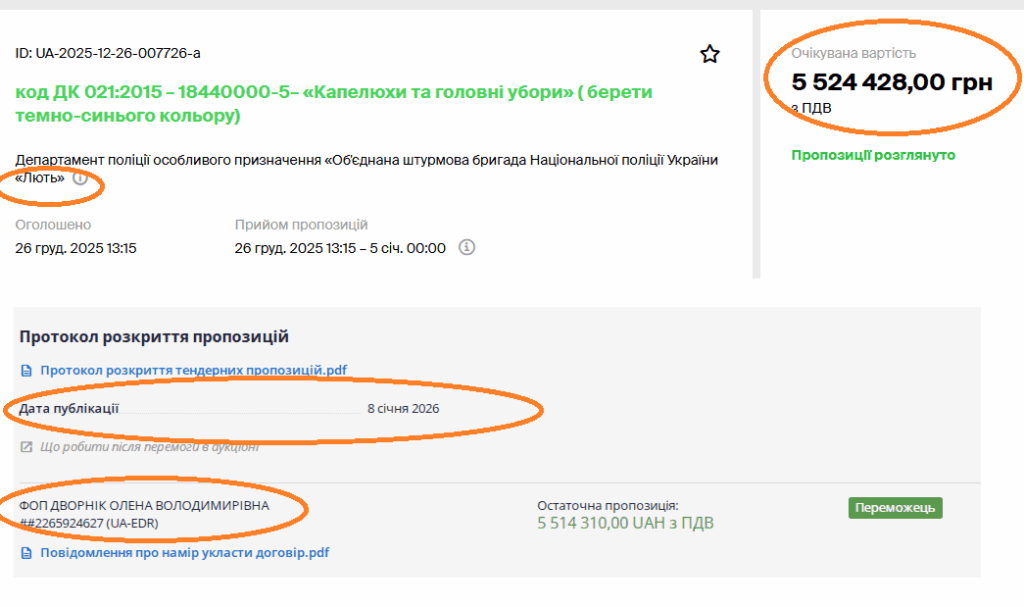Click the "Пропозиції розглянуто" status text

873,155
